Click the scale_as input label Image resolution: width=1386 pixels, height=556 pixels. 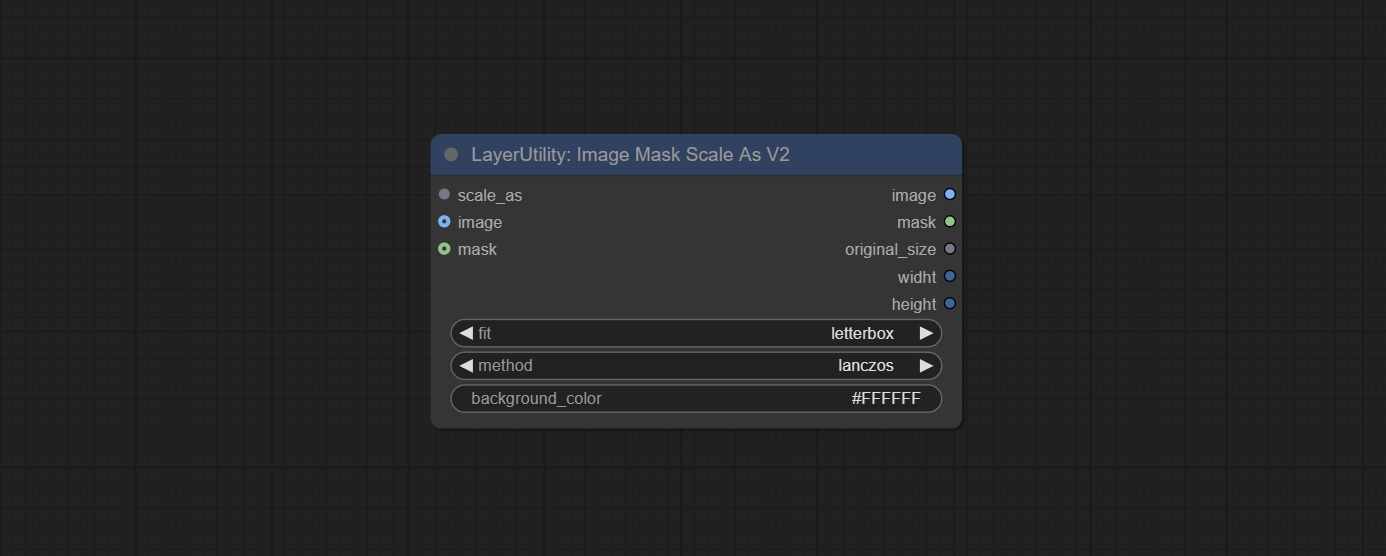(x=490, y=195)
